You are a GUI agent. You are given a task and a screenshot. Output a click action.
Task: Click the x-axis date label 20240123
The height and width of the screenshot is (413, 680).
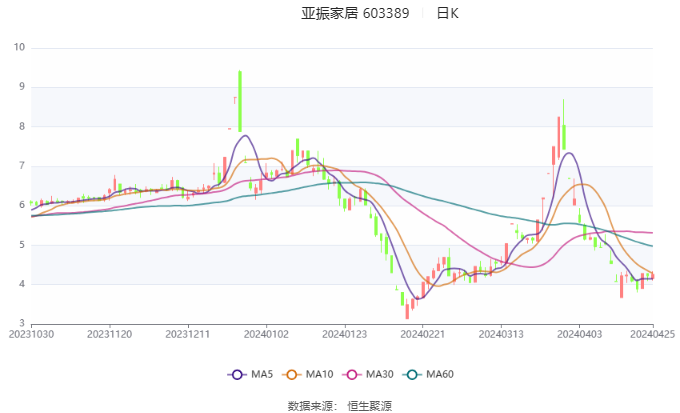[344, 334]
